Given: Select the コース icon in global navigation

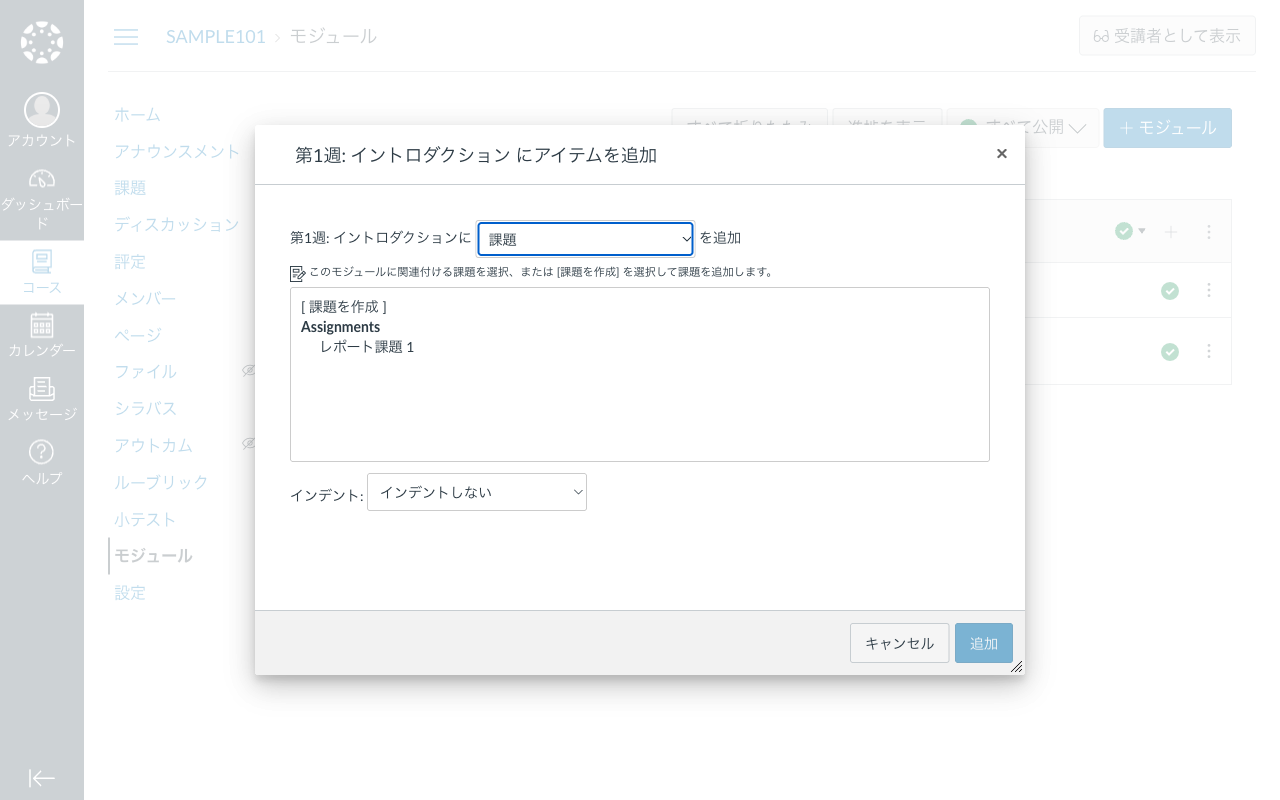Looking at the screenshot, I should pos(42,260).
